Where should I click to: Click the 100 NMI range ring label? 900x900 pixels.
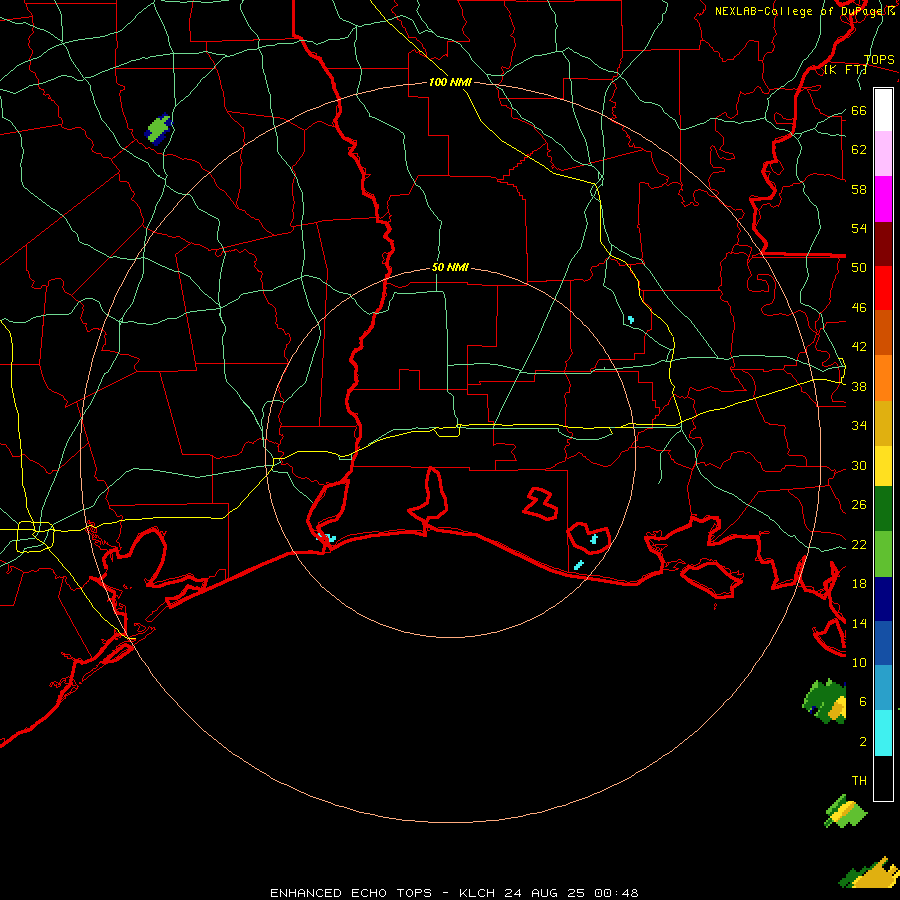point(450,82)
